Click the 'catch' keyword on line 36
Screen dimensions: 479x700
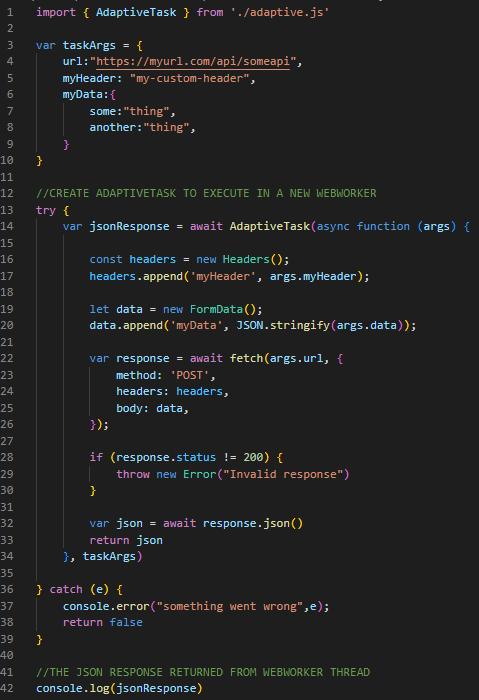pos(66,590)
